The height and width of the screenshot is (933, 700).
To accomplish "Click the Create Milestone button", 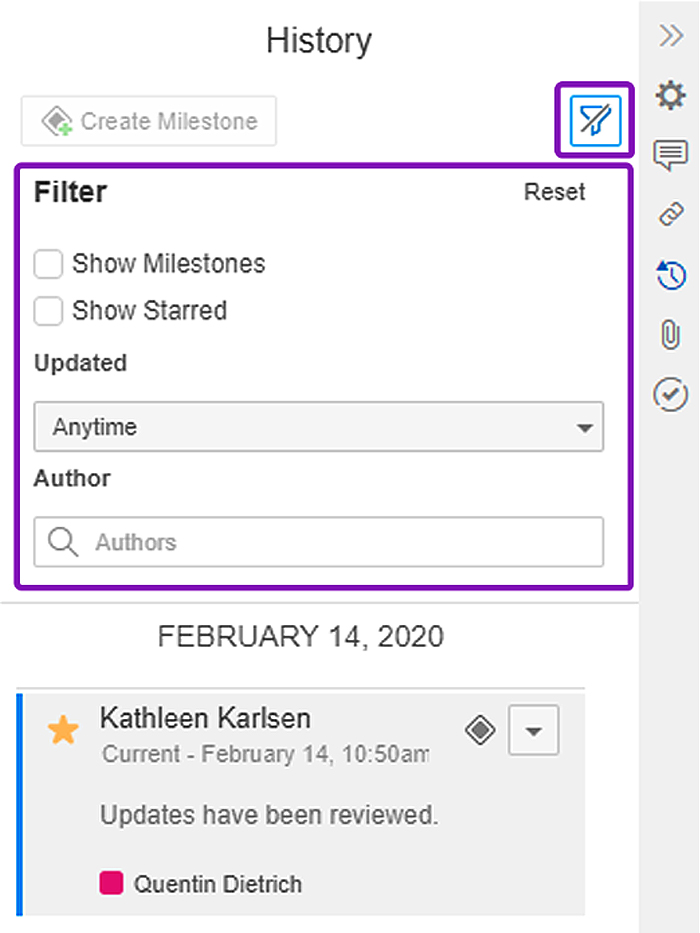I will pyautogui.click(x=149, y=122).
